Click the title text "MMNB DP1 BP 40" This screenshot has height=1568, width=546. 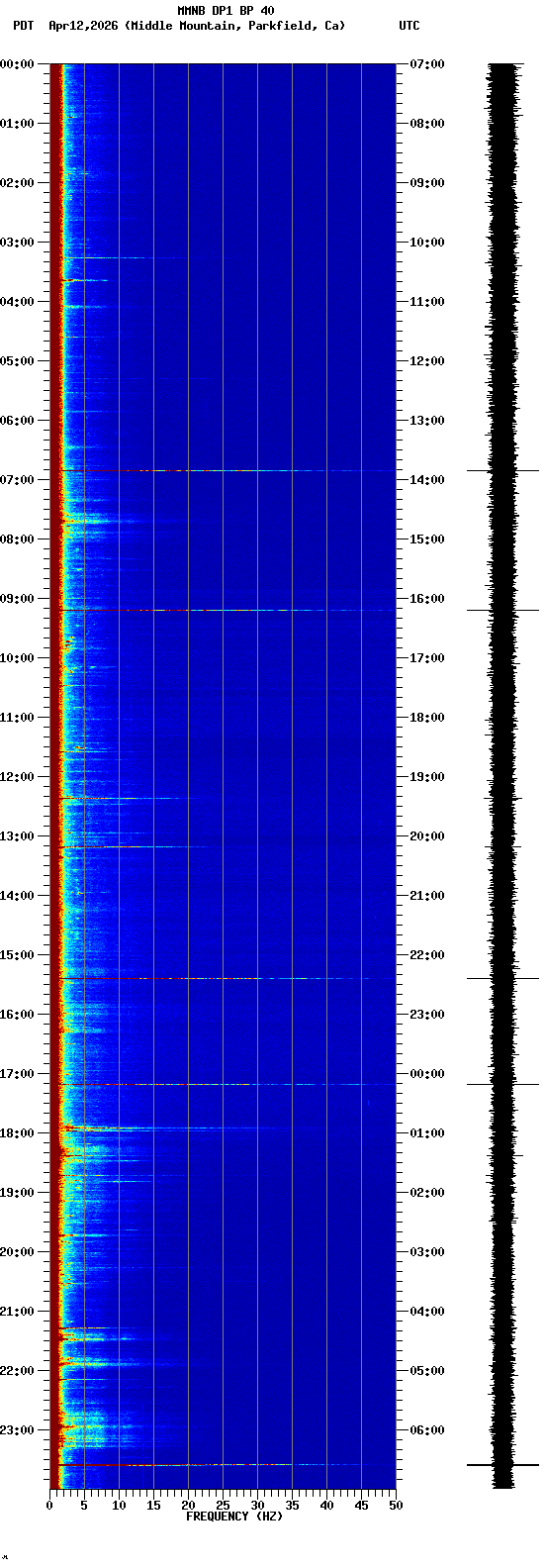226,11
